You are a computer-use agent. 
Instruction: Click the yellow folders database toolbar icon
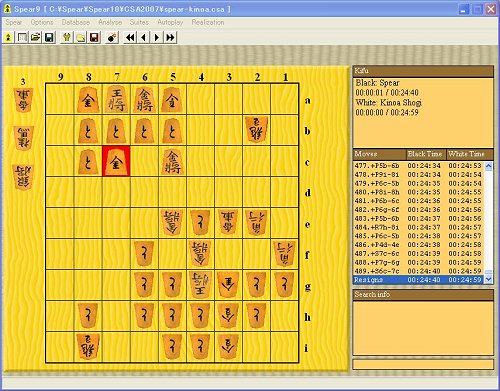(81, 37)
